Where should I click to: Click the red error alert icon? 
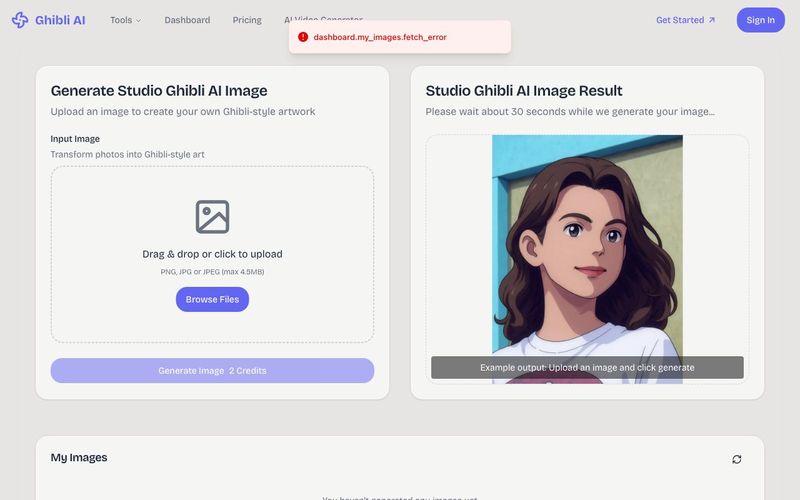click(303, 37)
